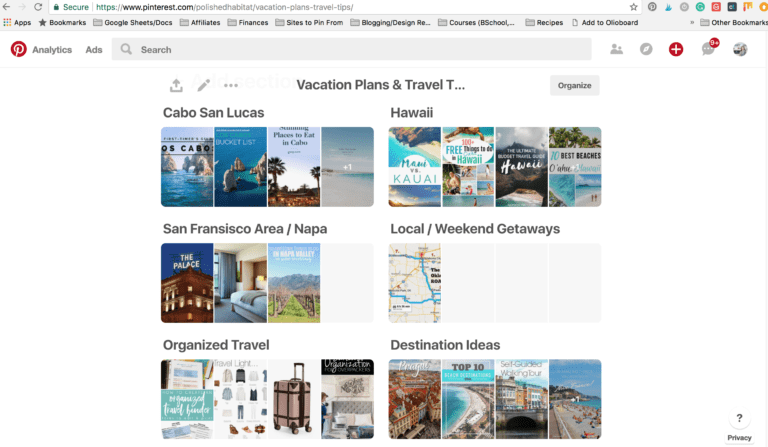Open the Recipes bookmarks folder

544,23
